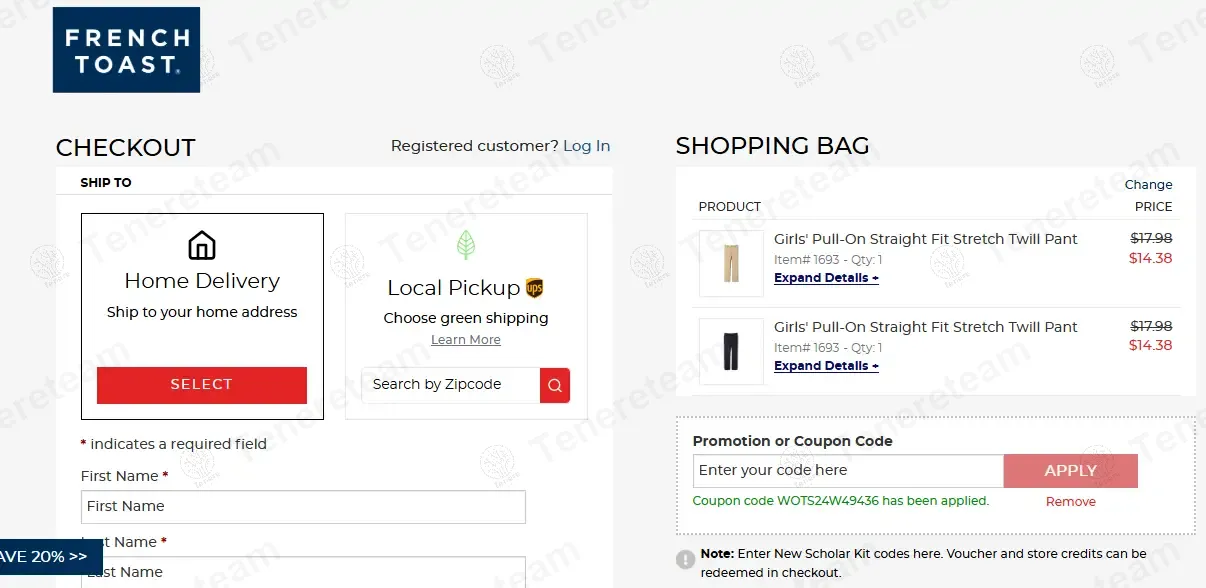Click into the First Name field

click(303, 507)
